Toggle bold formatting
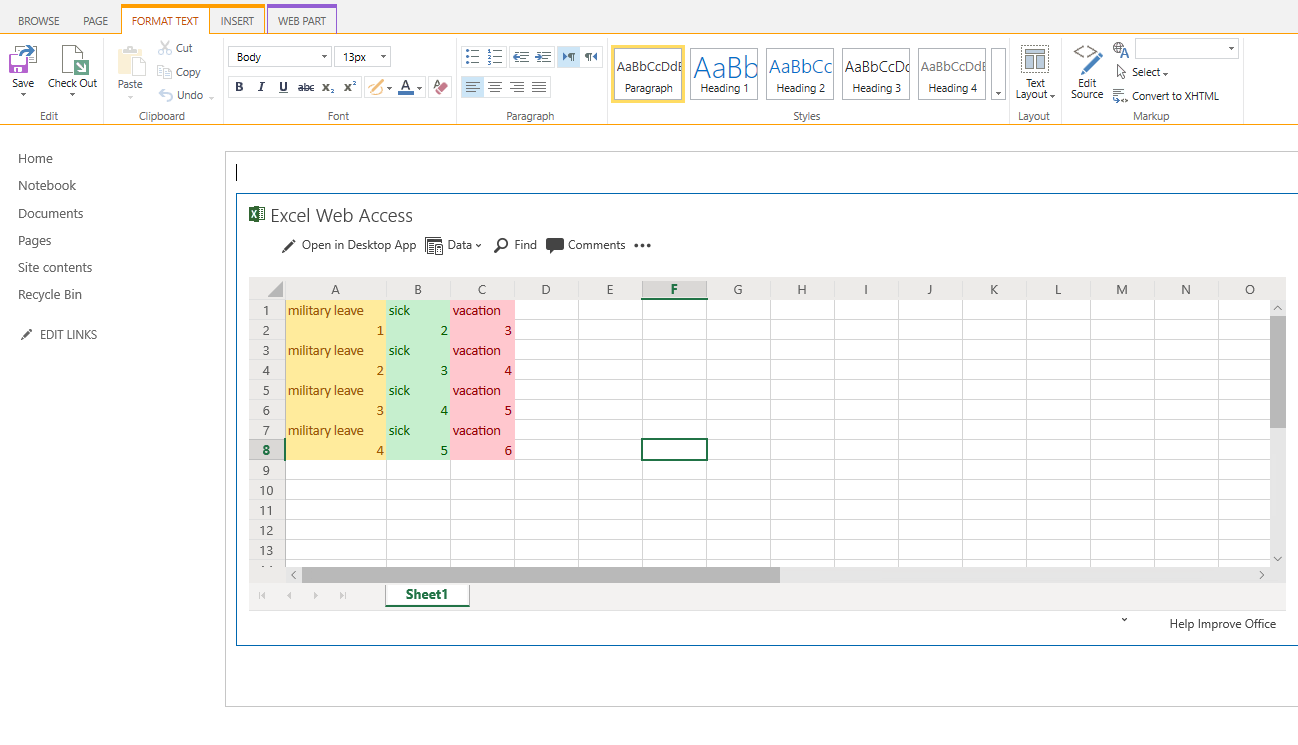This screenshot has height=745, width=1298. [239, 87]
